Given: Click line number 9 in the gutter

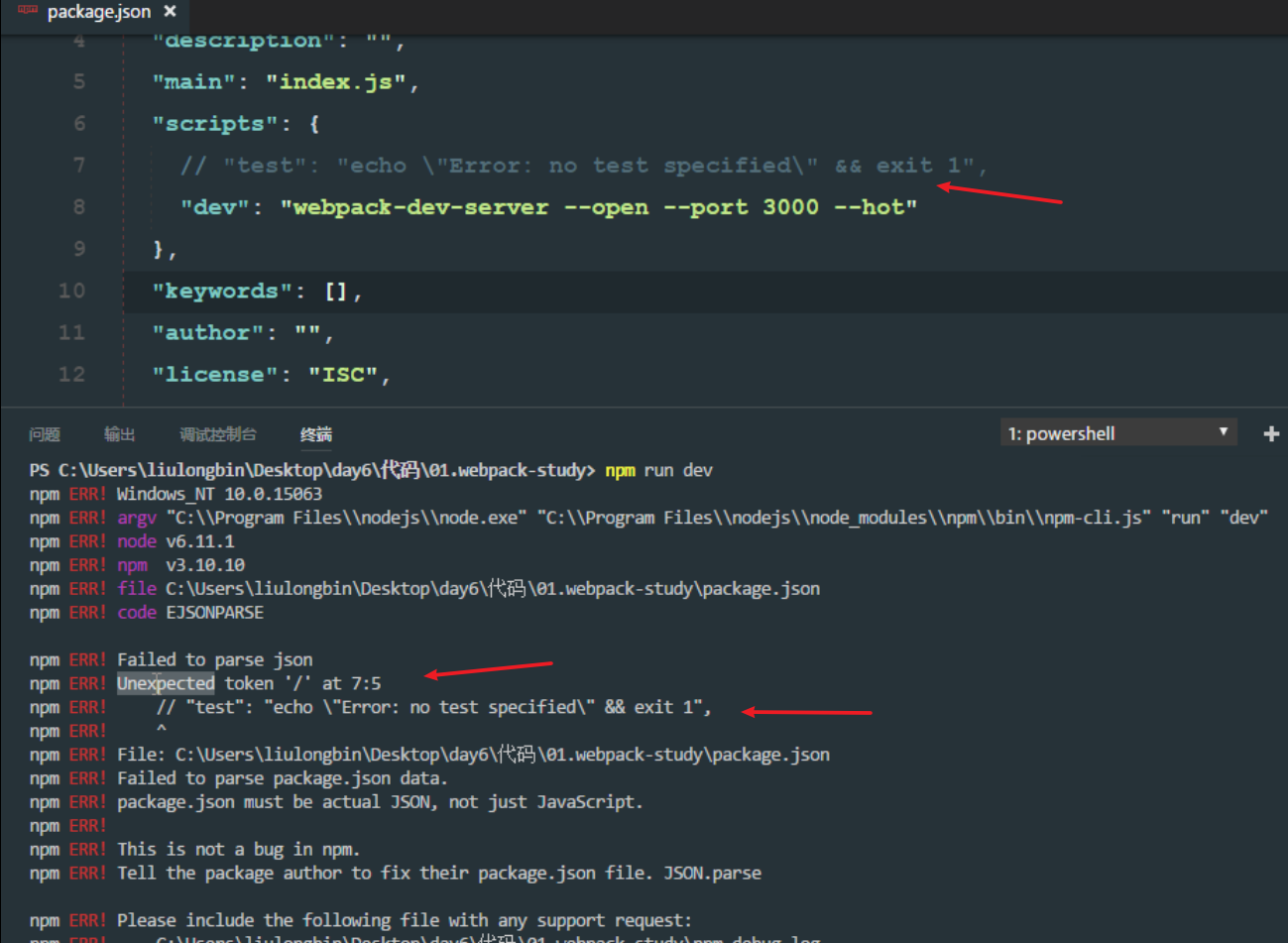Looking at the screenshot, I should (79, 249).
